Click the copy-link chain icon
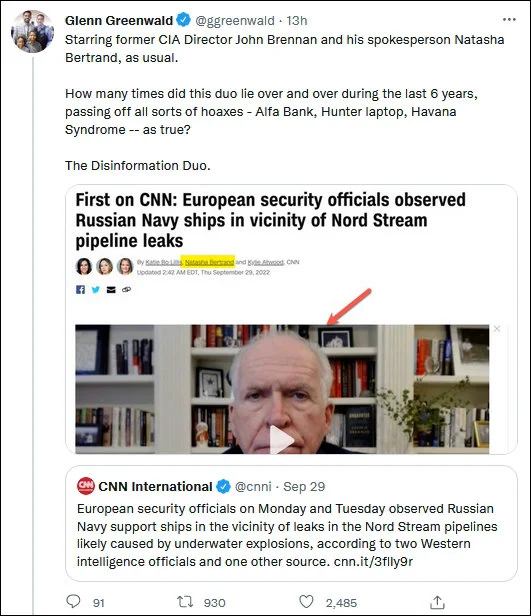 [126, 290]
